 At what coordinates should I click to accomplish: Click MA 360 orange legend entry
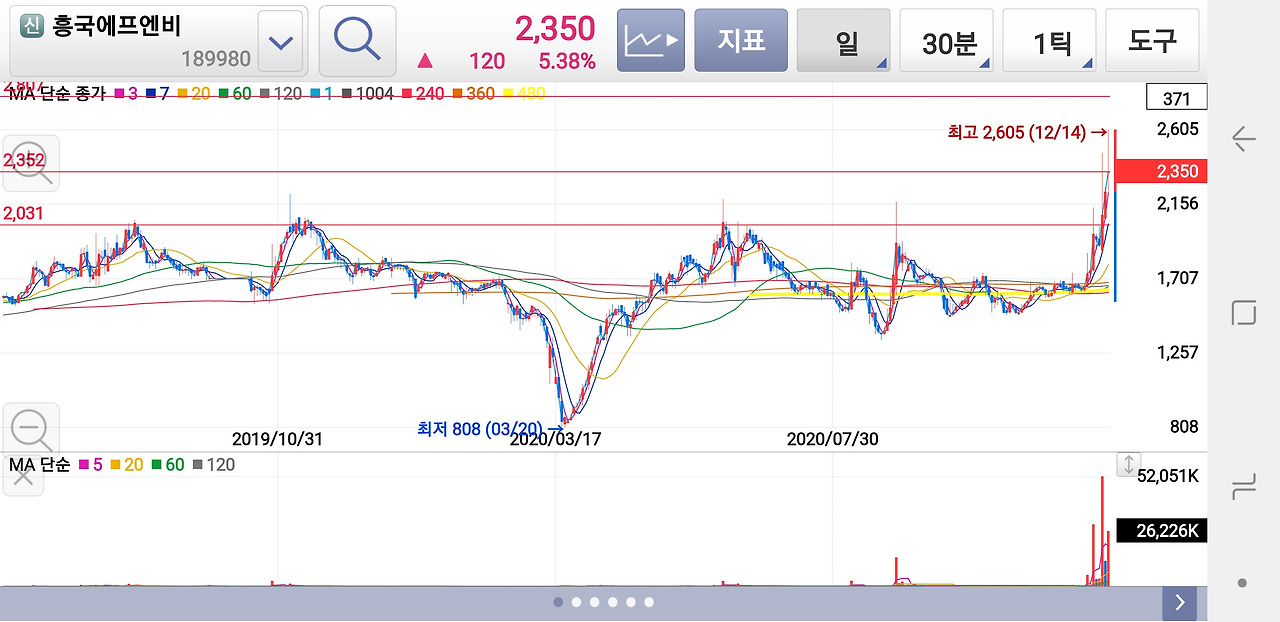[x=473, y=94]
